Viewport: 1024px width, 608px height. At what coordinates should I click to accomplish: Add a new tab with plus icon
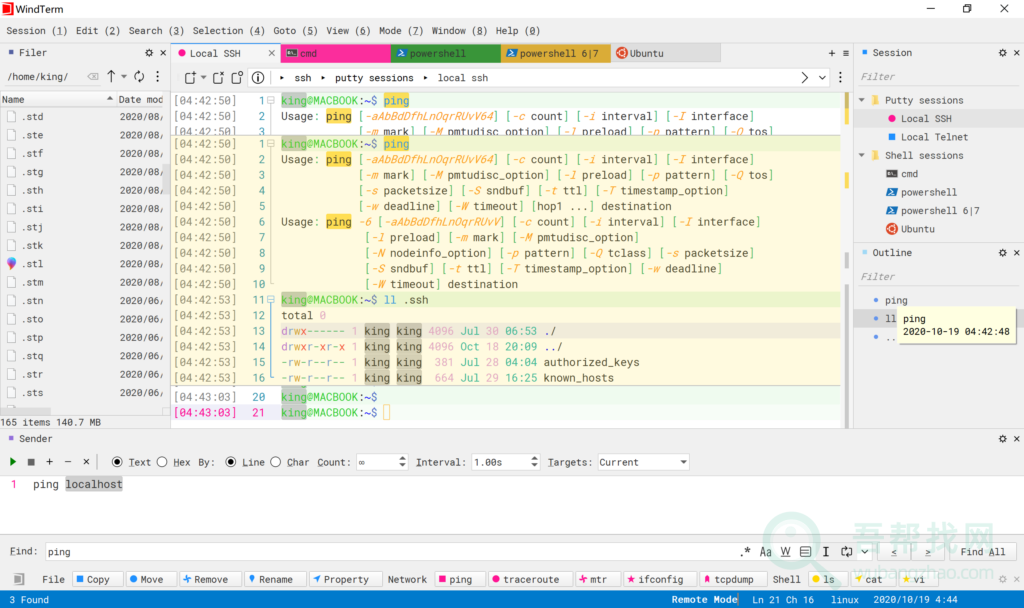831,53
